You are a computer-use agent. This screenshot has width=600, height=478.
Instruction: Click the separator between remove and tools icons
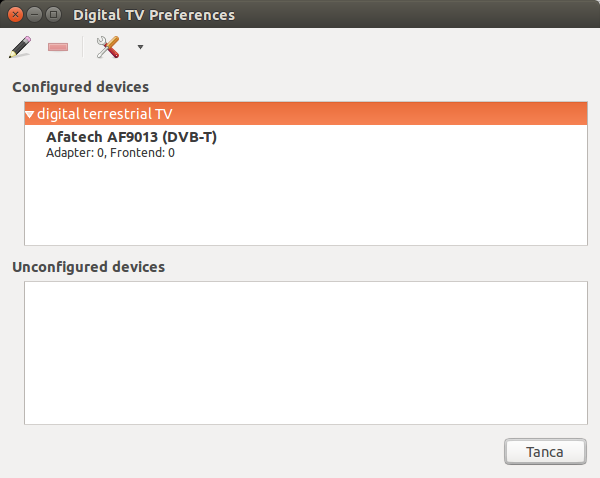pos(83,47)
